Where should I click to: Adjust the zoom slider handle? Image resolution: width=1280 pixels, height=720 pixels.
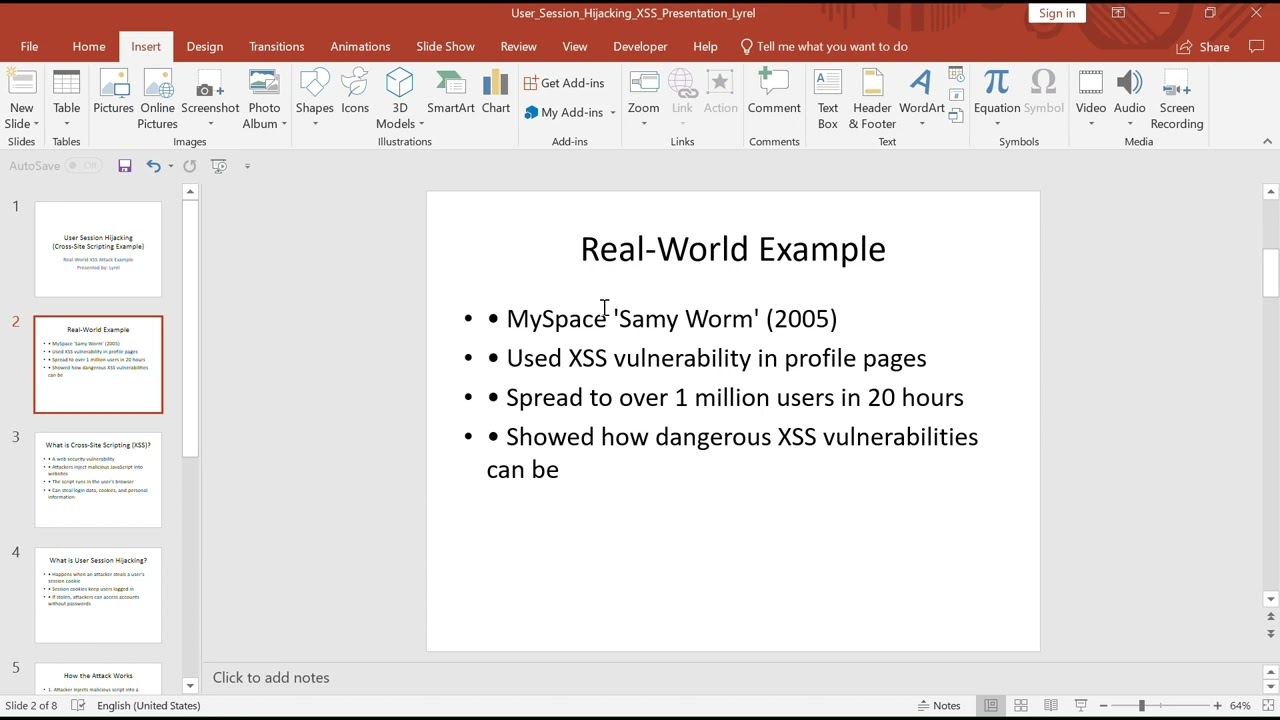pos(1141,706)
